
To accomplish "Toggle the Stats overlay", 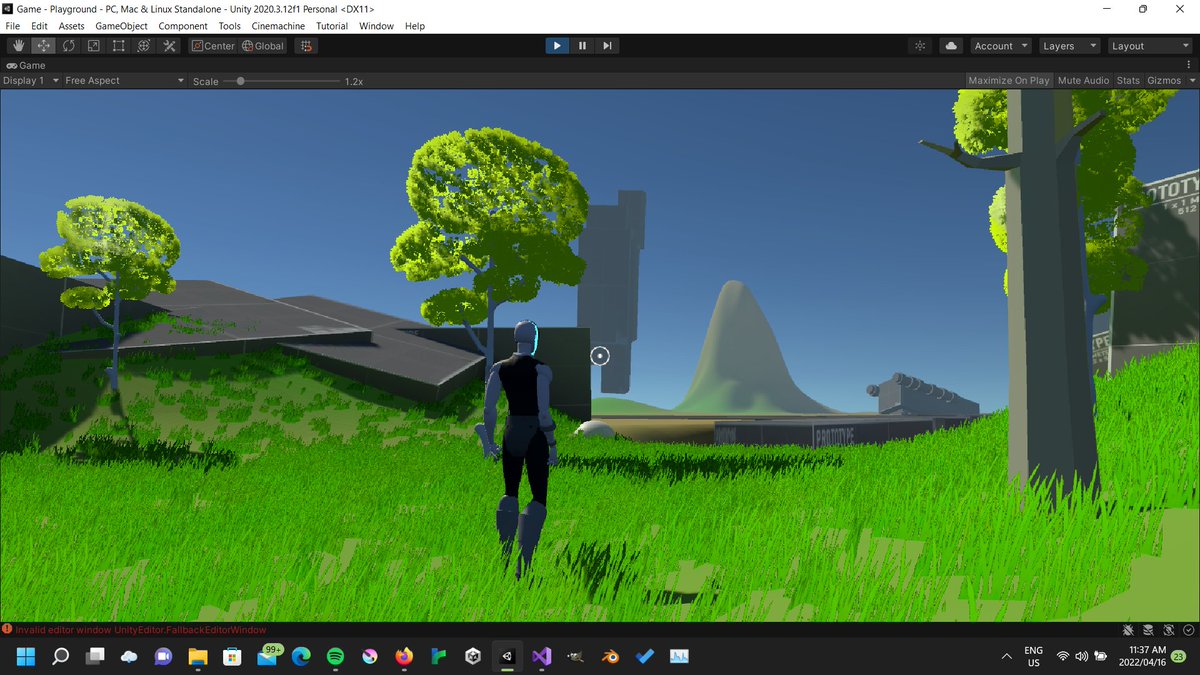I will point(1128,80).
